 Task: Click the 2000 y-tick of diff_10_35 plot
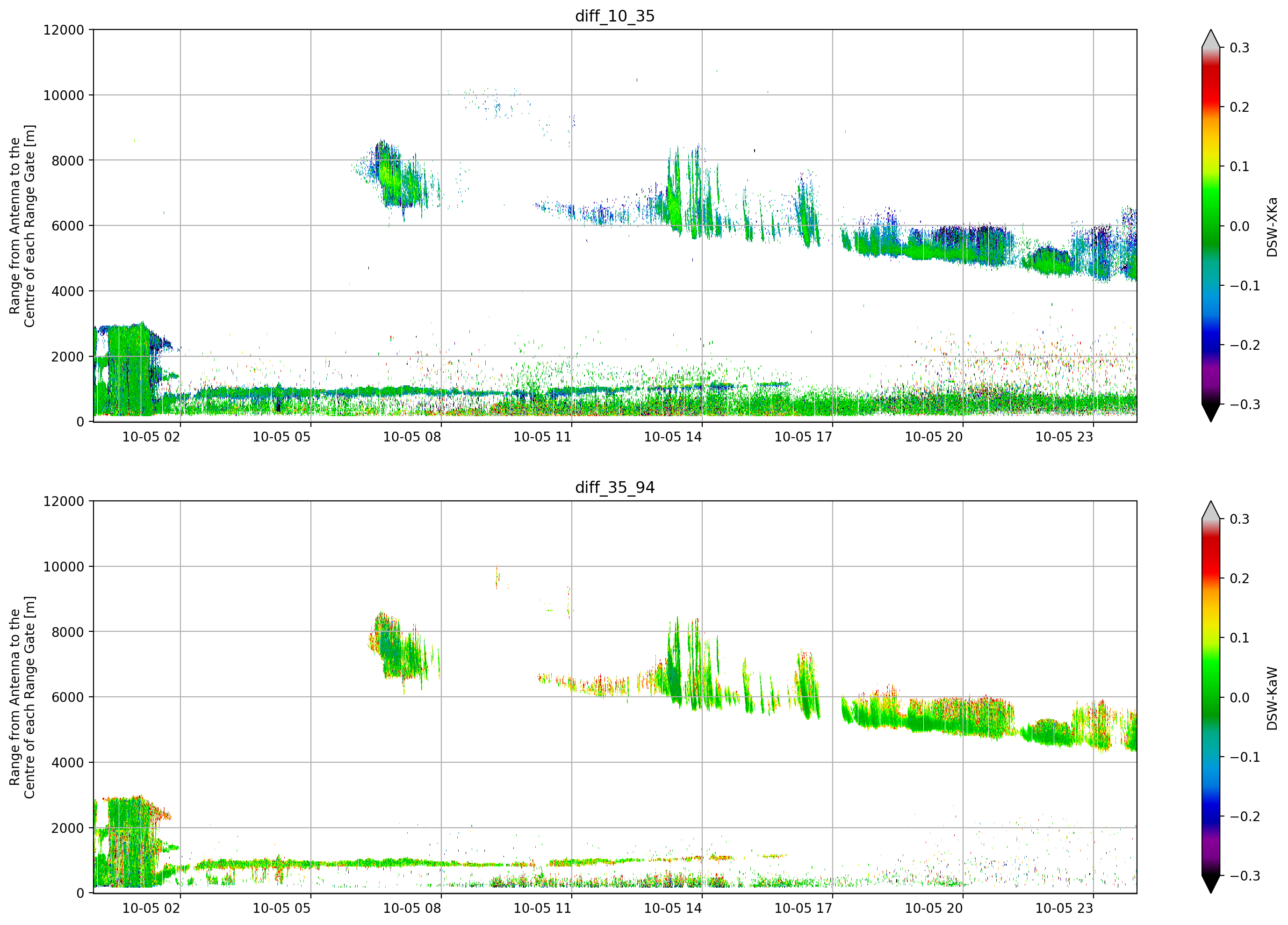(68, 357)
